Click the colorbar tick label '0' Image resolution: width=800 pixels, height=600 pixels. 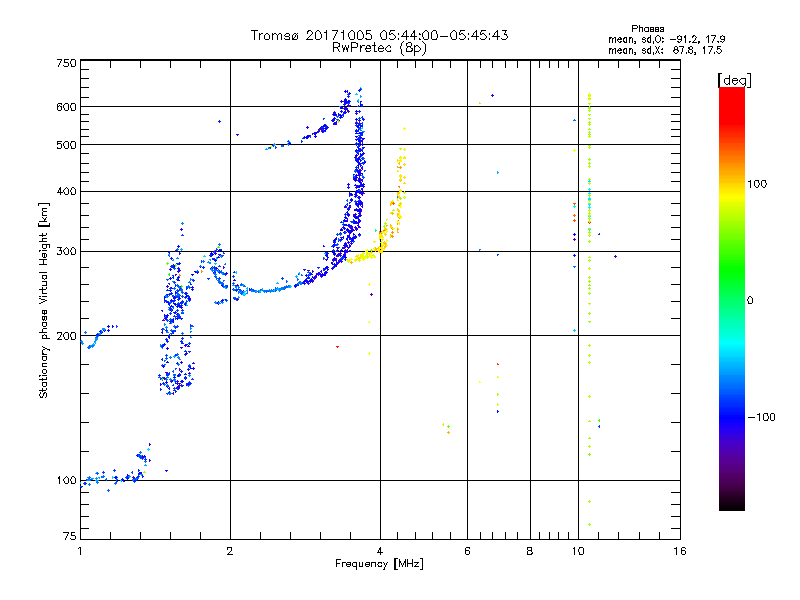(750, 300)
